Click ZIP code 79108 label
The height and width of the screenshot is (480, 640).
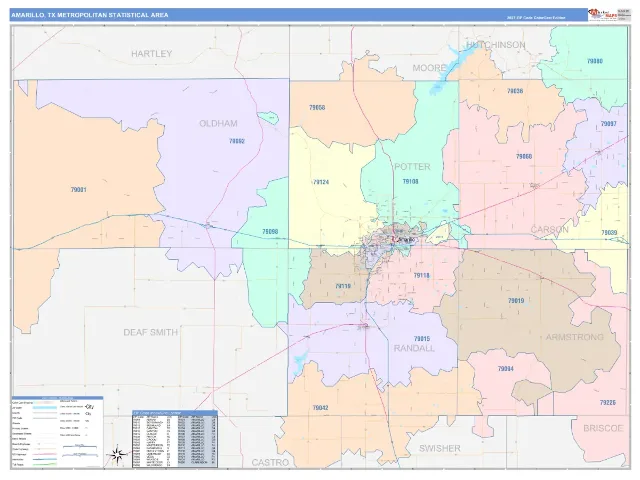(x=411, y=181)
